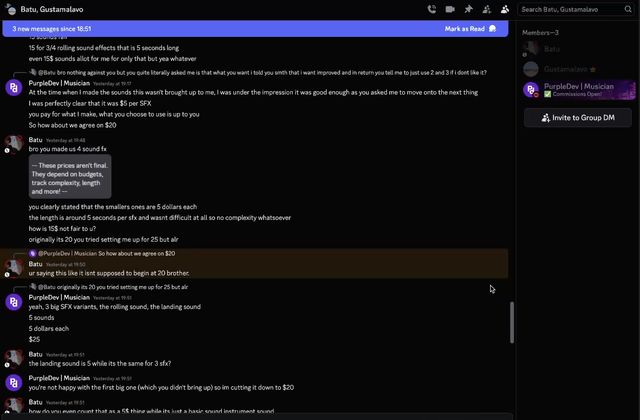The image size is (640, 420).
Task: Add friends to DM using the header icon
Action: [487, 9]
